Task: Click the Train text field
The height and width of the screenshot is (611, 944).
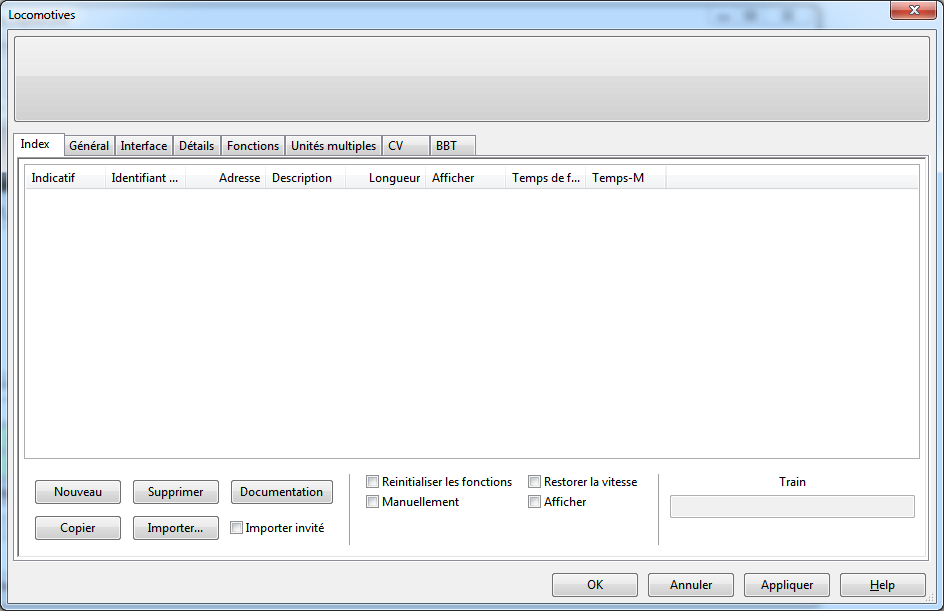Action: tap(792, 507)
